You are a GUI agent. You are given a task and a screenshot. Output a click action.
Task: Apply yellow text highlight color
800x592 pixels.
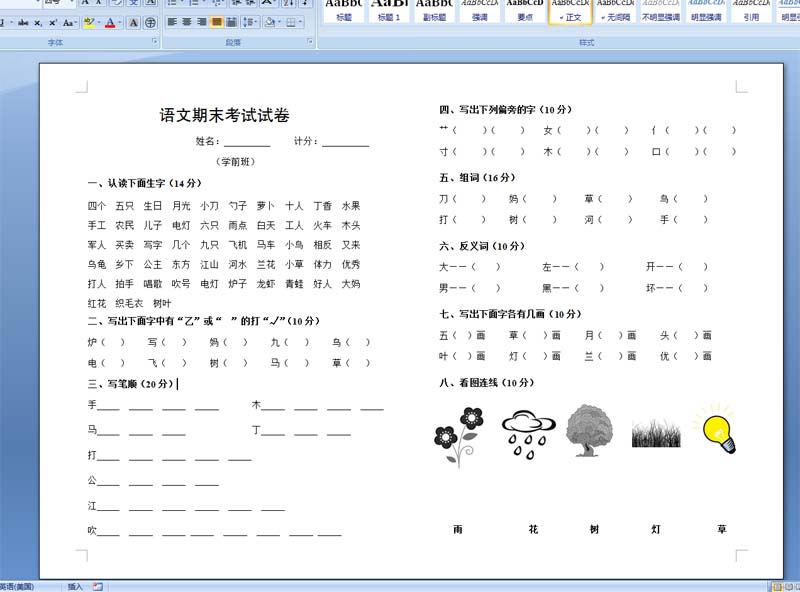point(89,22)
